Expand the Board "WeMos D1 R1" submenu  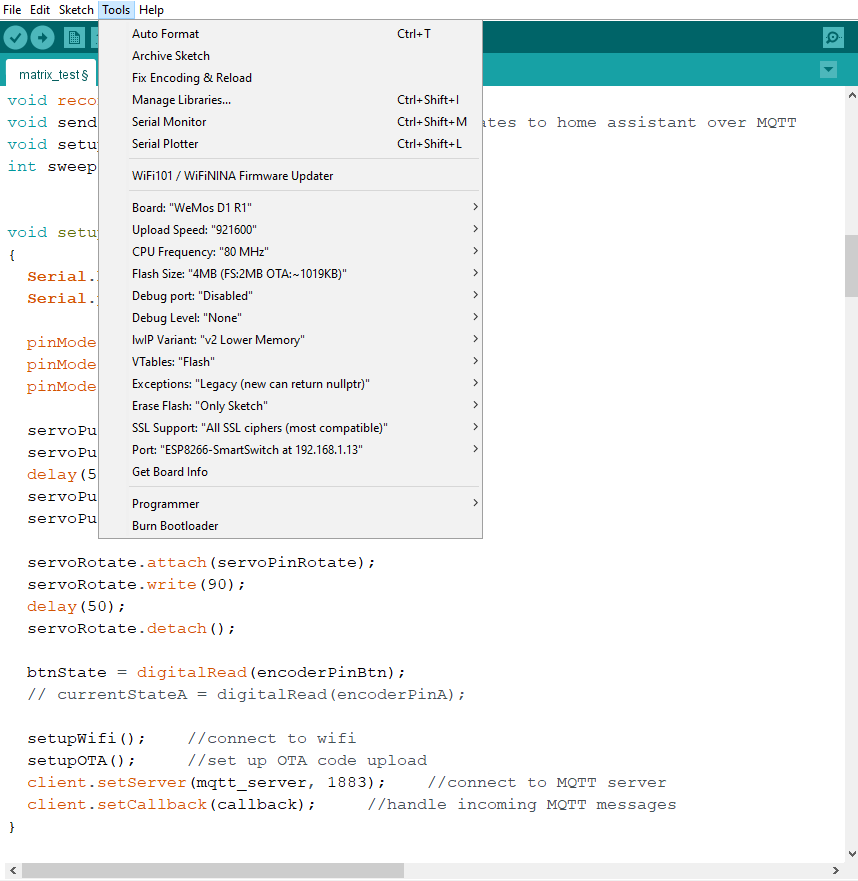click(x=290, y=207)
